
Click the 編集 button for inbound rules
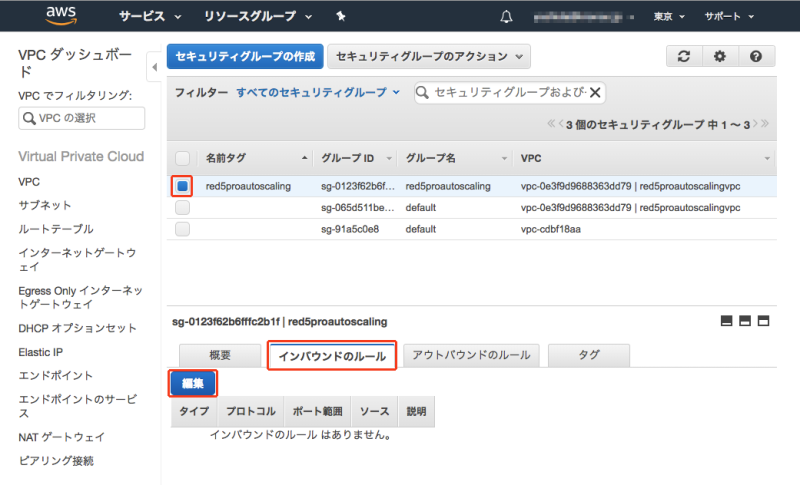click(192, 383)
